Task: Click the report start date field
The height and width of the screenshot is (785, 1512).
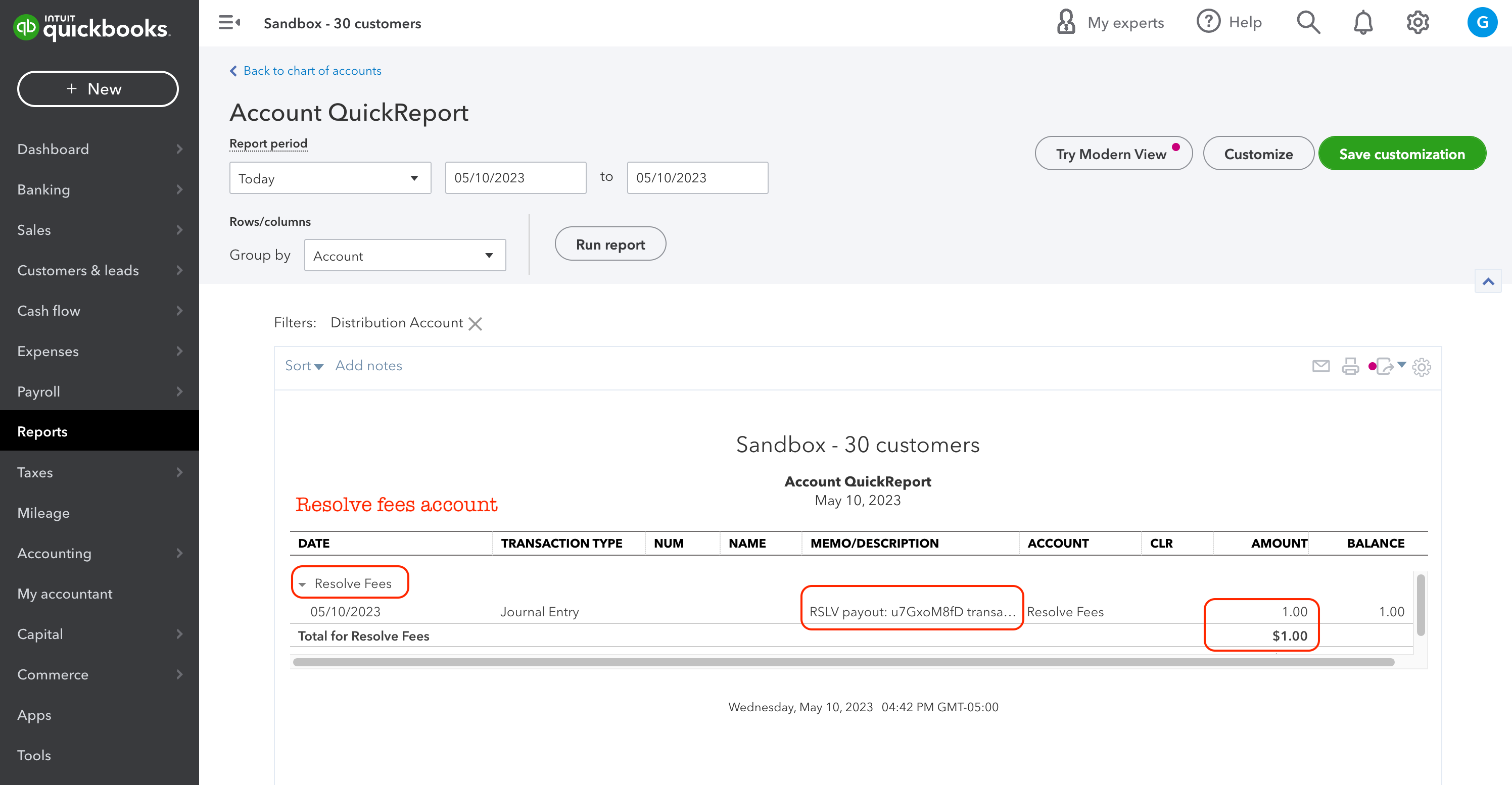Action: click(515, 178)
